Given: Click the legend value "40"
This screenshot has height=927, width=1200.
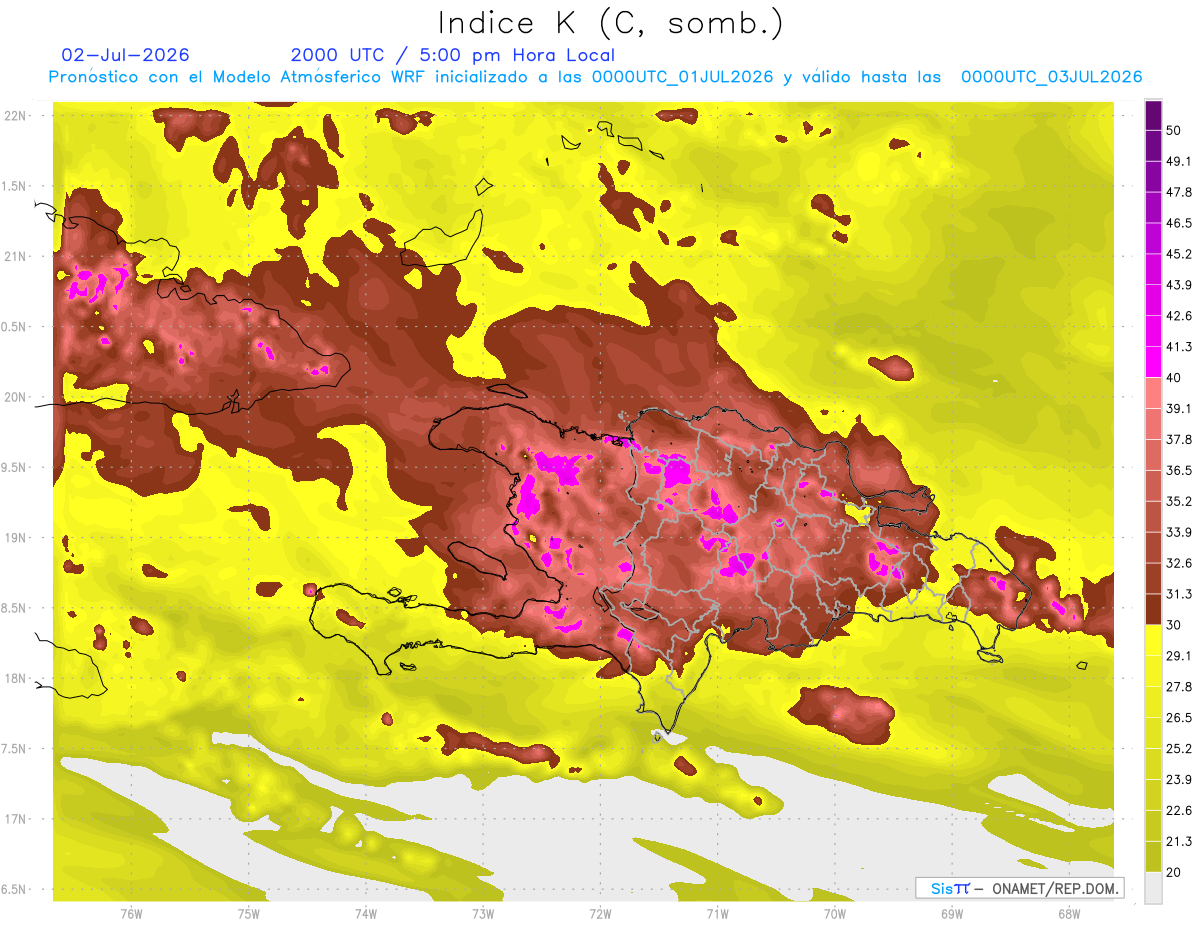Looking at the screenshot, I should 1175,378.
